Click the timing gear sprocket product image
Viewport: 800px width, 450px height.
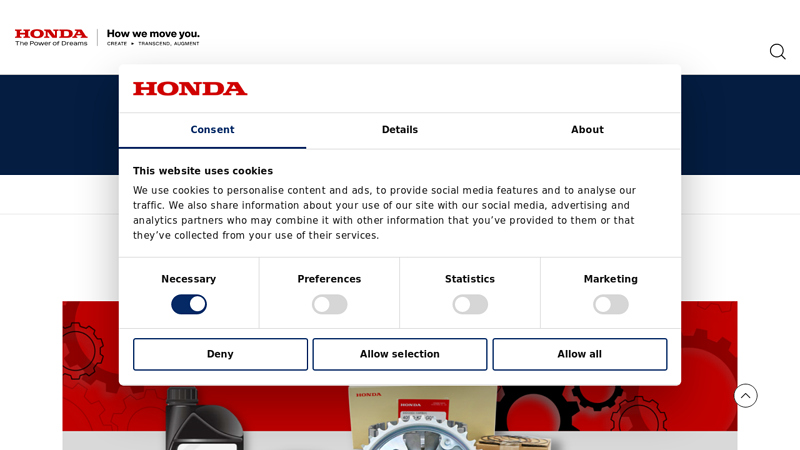[x=401, y=430]
